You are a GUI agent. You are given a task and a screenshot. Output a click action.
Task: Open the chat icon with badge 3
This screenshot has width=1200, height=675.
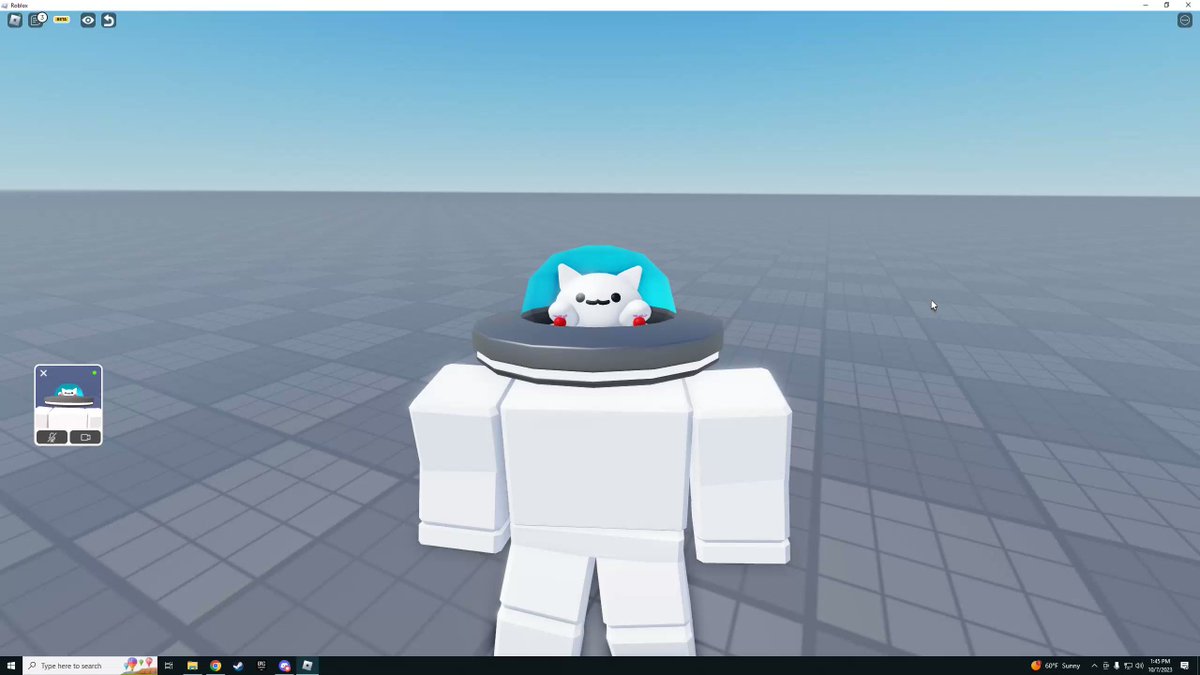coord(37,20)
